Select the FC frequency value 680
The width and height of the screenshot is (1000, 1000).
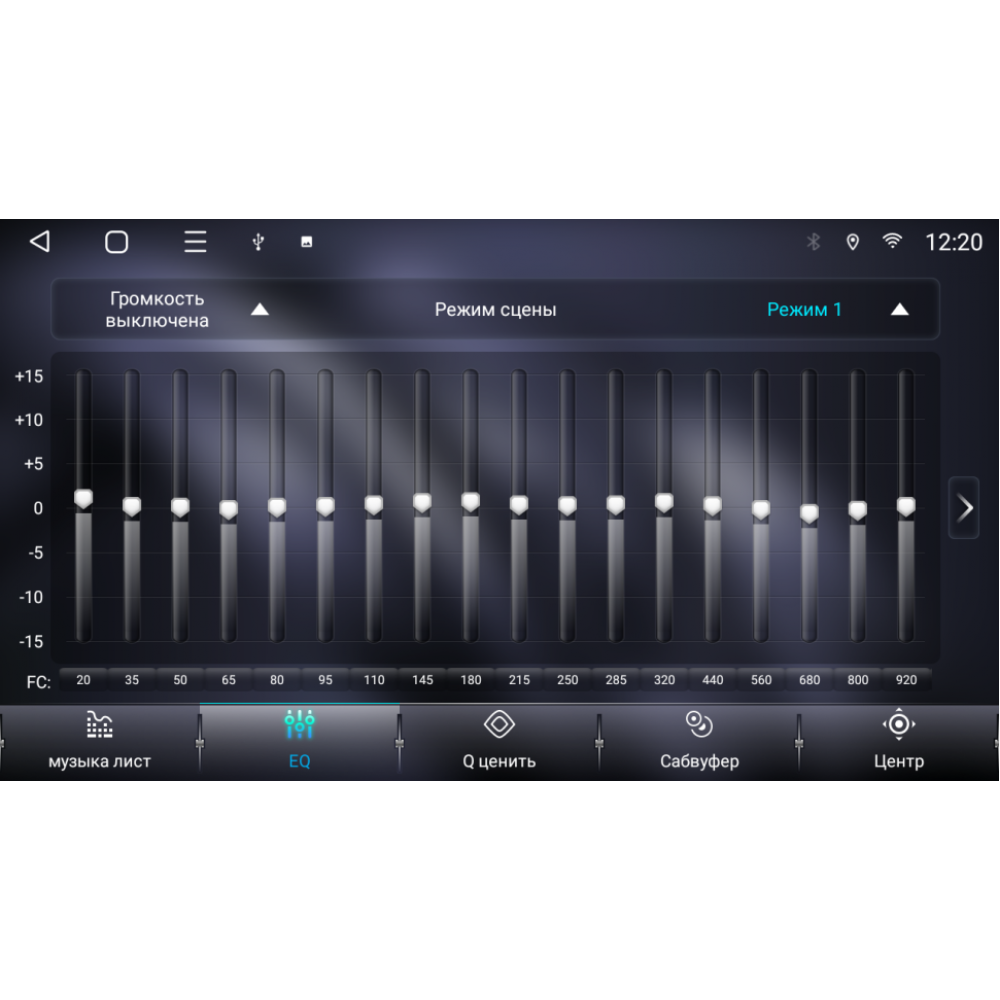click(x=809, y=680)
